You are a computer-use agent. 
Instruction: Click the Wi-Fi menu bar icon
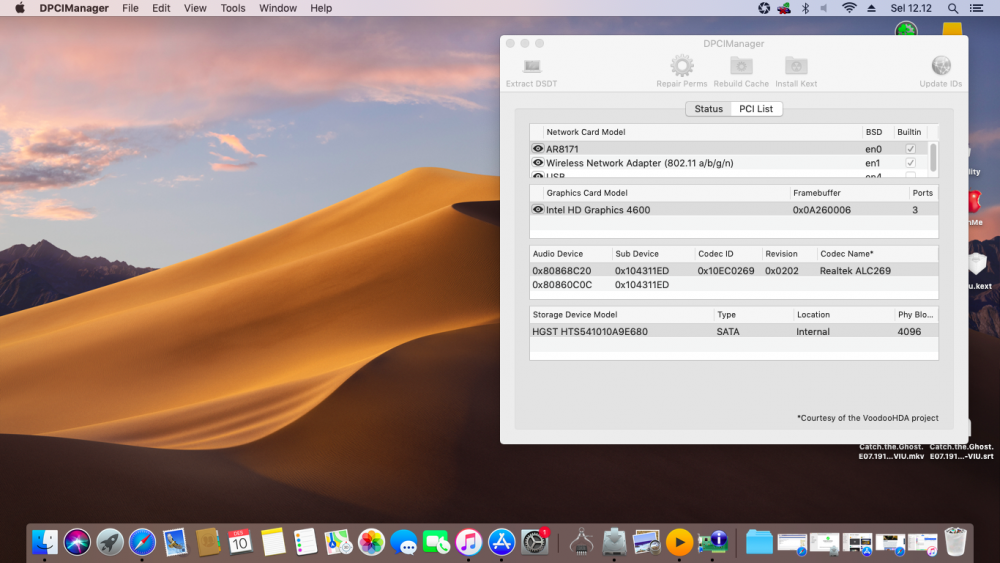(849, 8)
